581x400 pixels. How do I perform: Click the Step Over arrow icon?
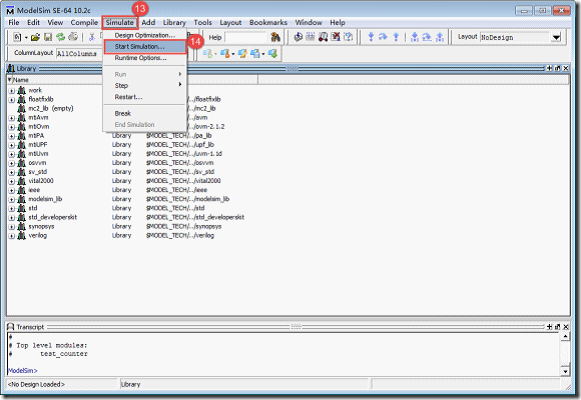[x=383, y=37]
